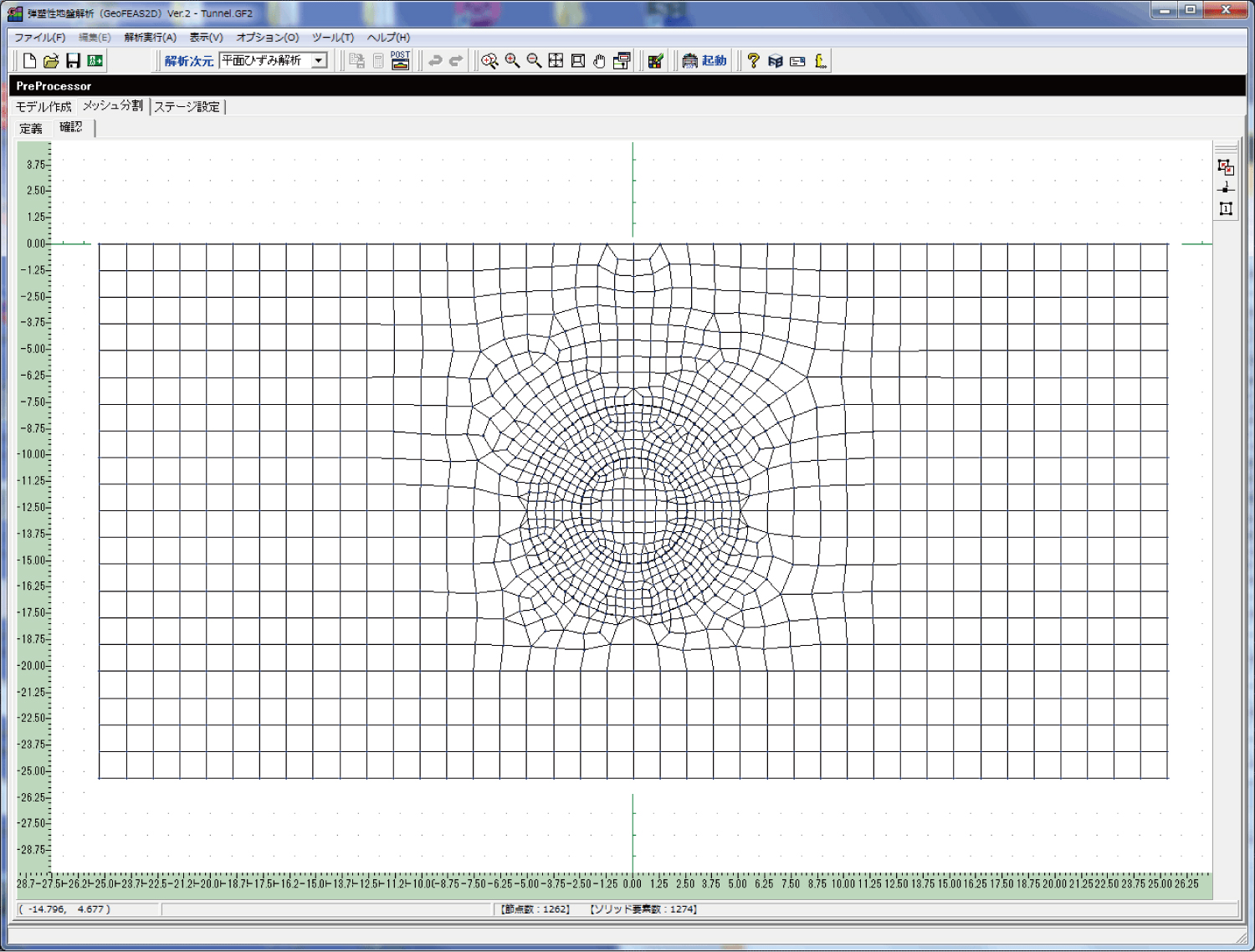
Task: Save the model with the floppy icon
Action: [x=74, y=61]
